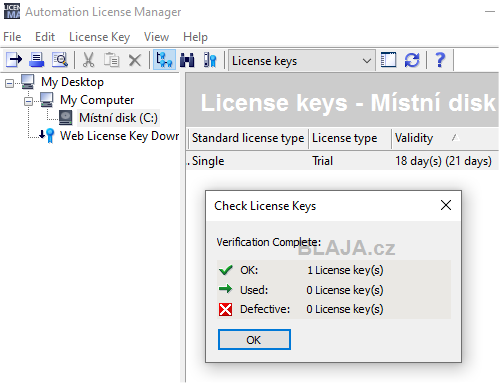Screen dimensions: 499x383
Task: Click the Print toolbar icon
Action: [x=37, y=60]
